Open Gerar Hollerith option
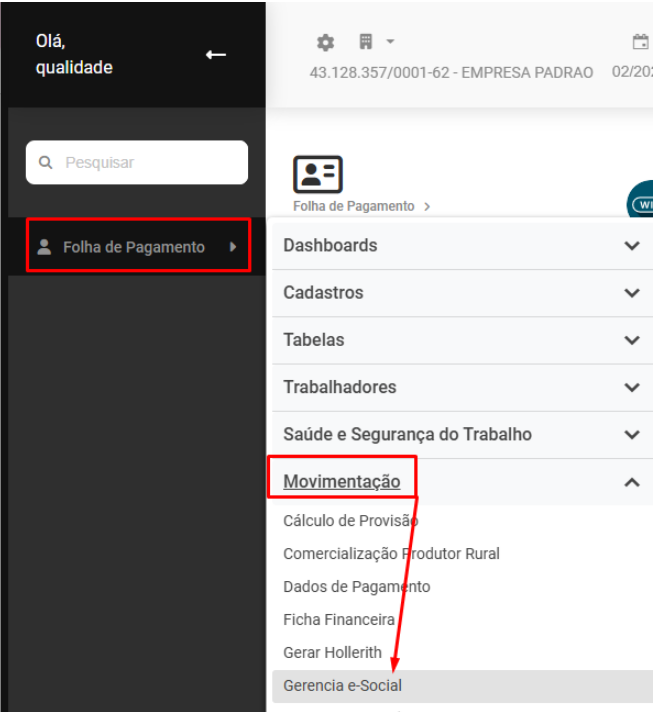 pyautogui.click(x=332, y=652)
